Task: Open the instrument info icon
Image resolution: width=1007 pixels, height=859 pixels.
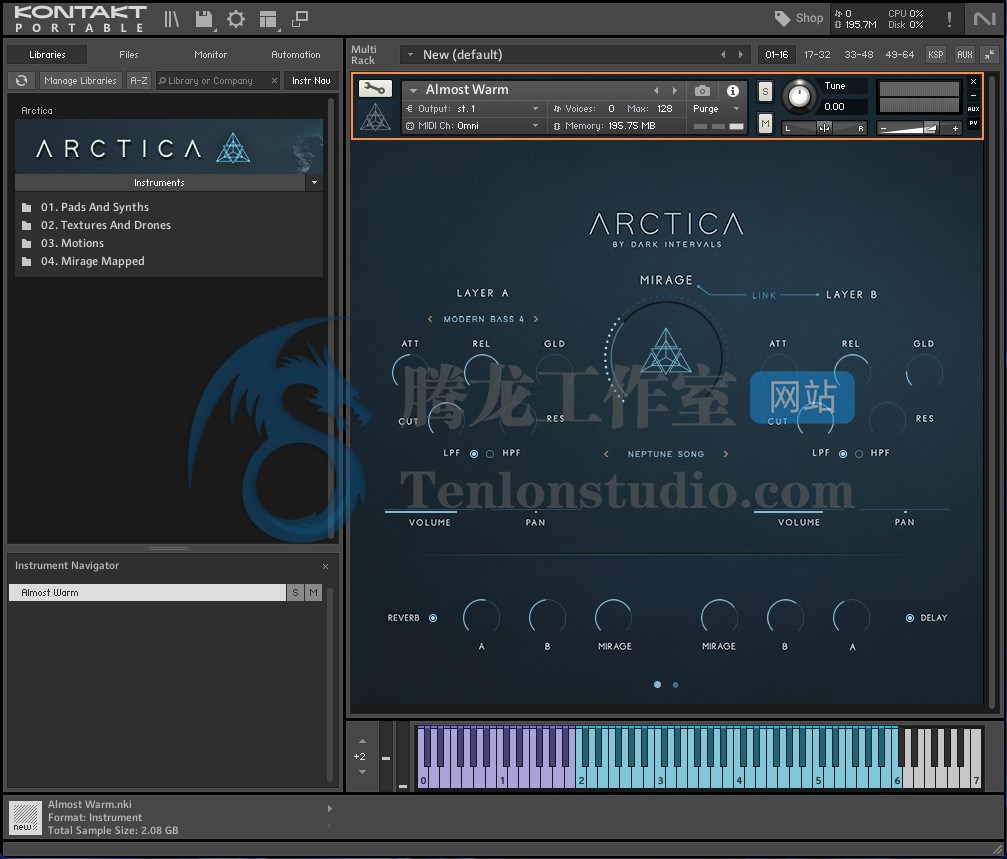Action: 732,91
